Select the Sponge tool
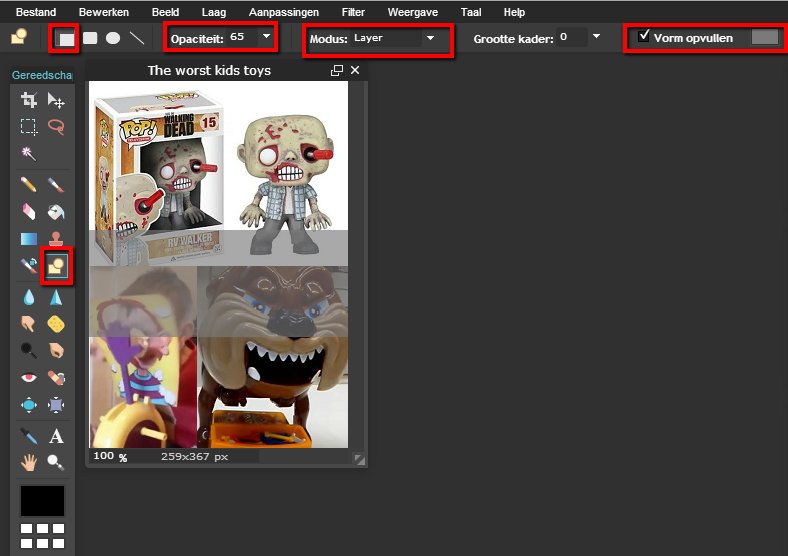Screen dimensions: 788x556 point(56,324)
